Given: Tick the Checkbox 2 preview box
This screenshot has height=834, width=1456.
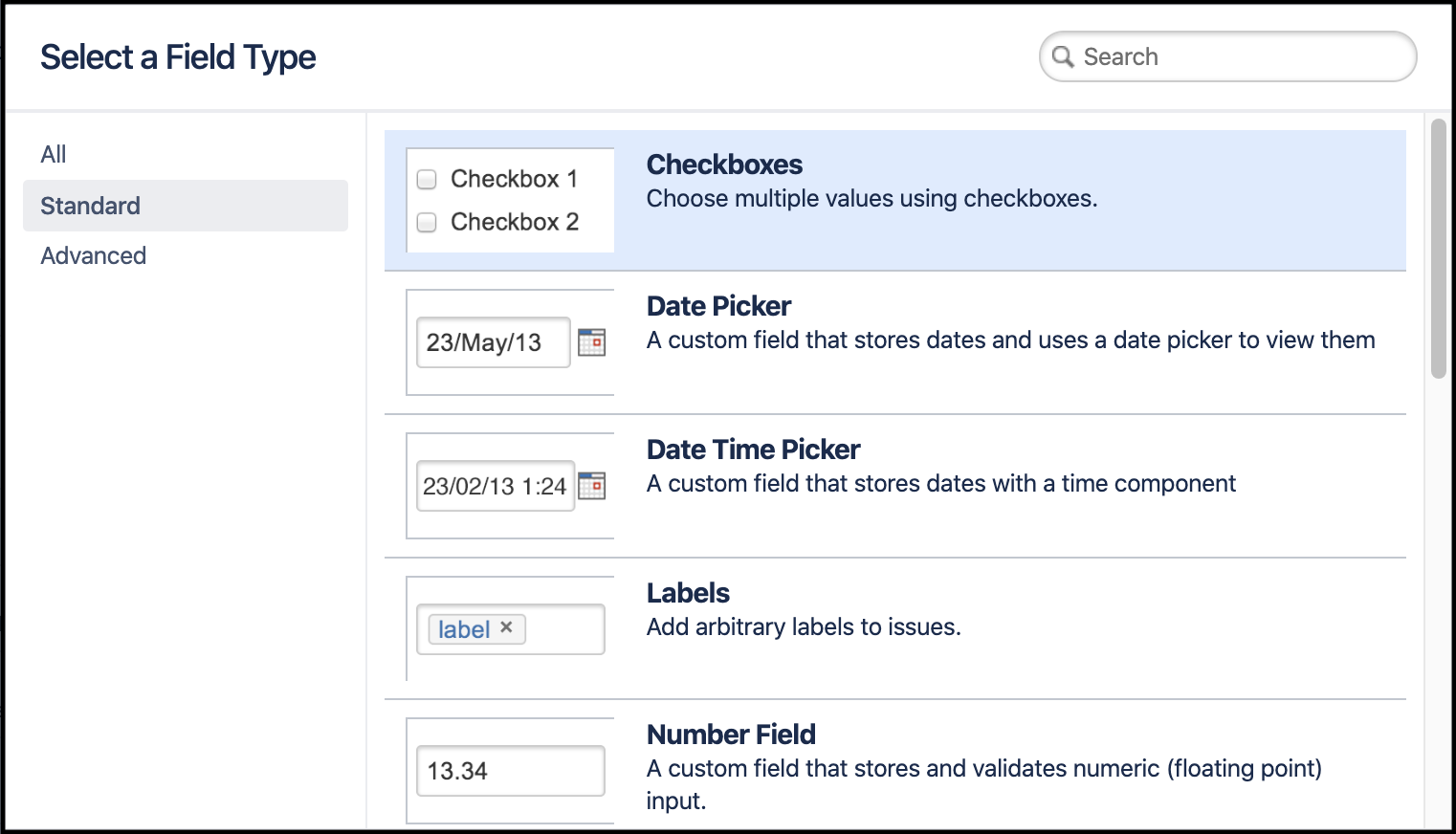Looking at the screenshot, I should (427, 222).
